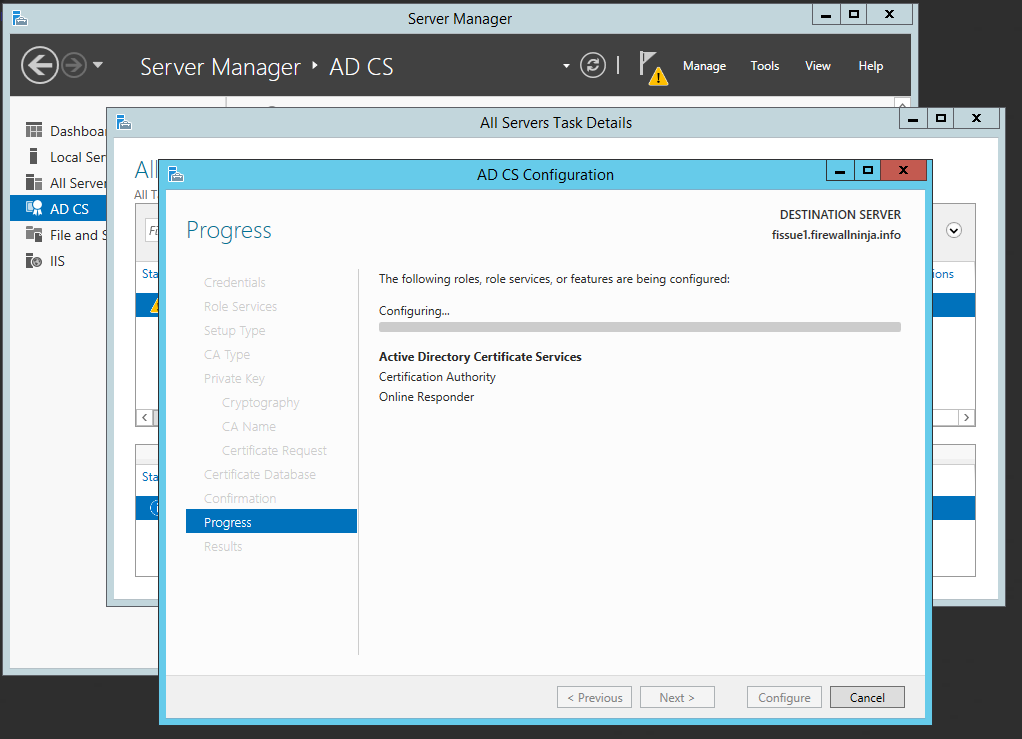Click the Active Directory Certificate Services heading
Image resolution: width=1022 pixels, height=739 pixels.
click(480, 356)
